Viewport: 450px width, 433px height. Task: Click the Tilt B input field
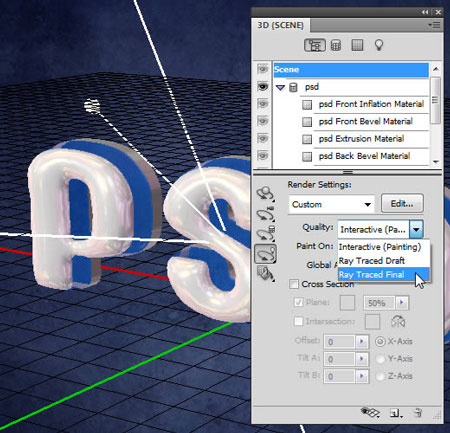[339, 376]
